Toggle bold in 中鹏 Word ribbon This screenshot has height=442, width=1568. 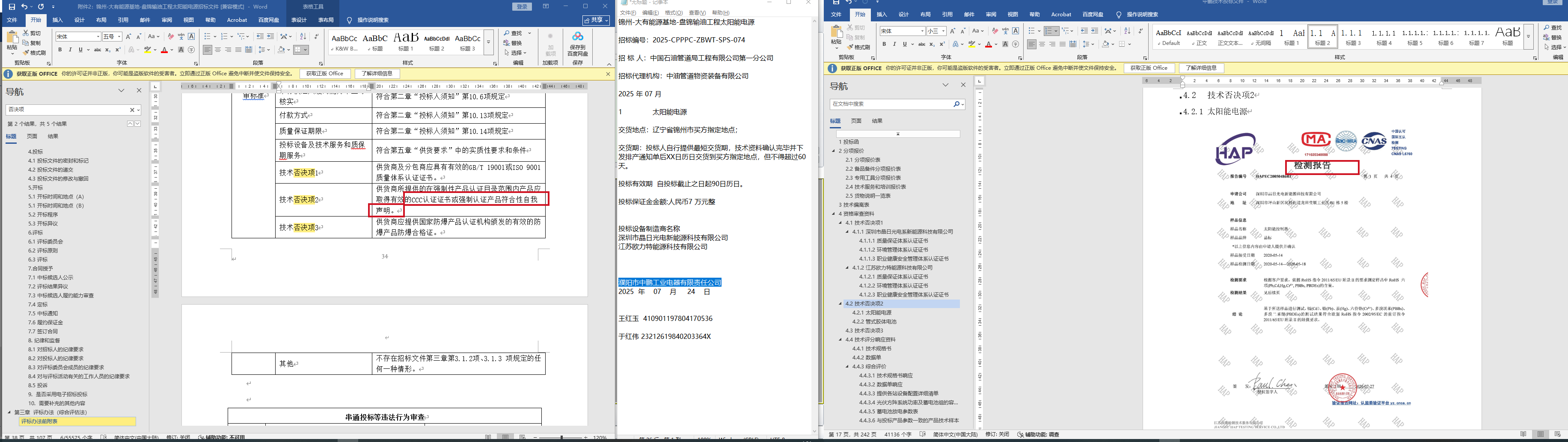(x=884, y=44)
